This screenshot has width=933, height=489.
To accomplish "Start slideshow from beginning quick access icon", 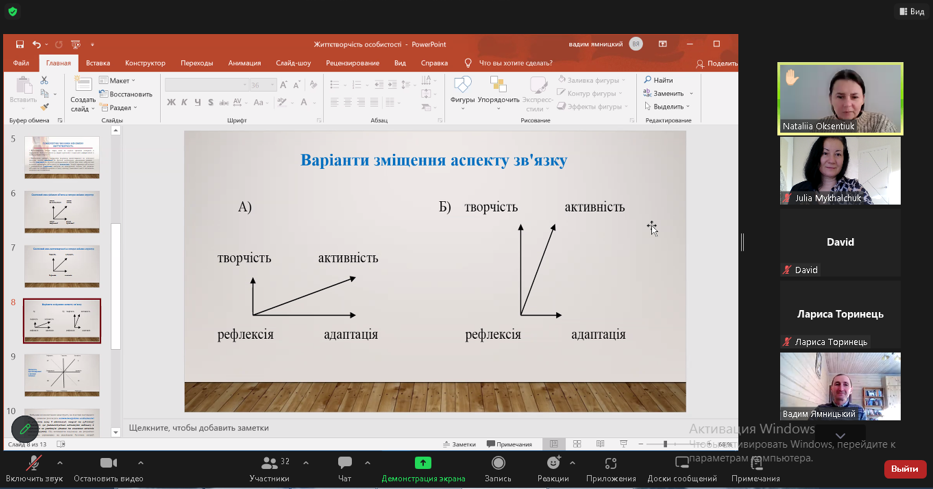I will pos(76,45).
